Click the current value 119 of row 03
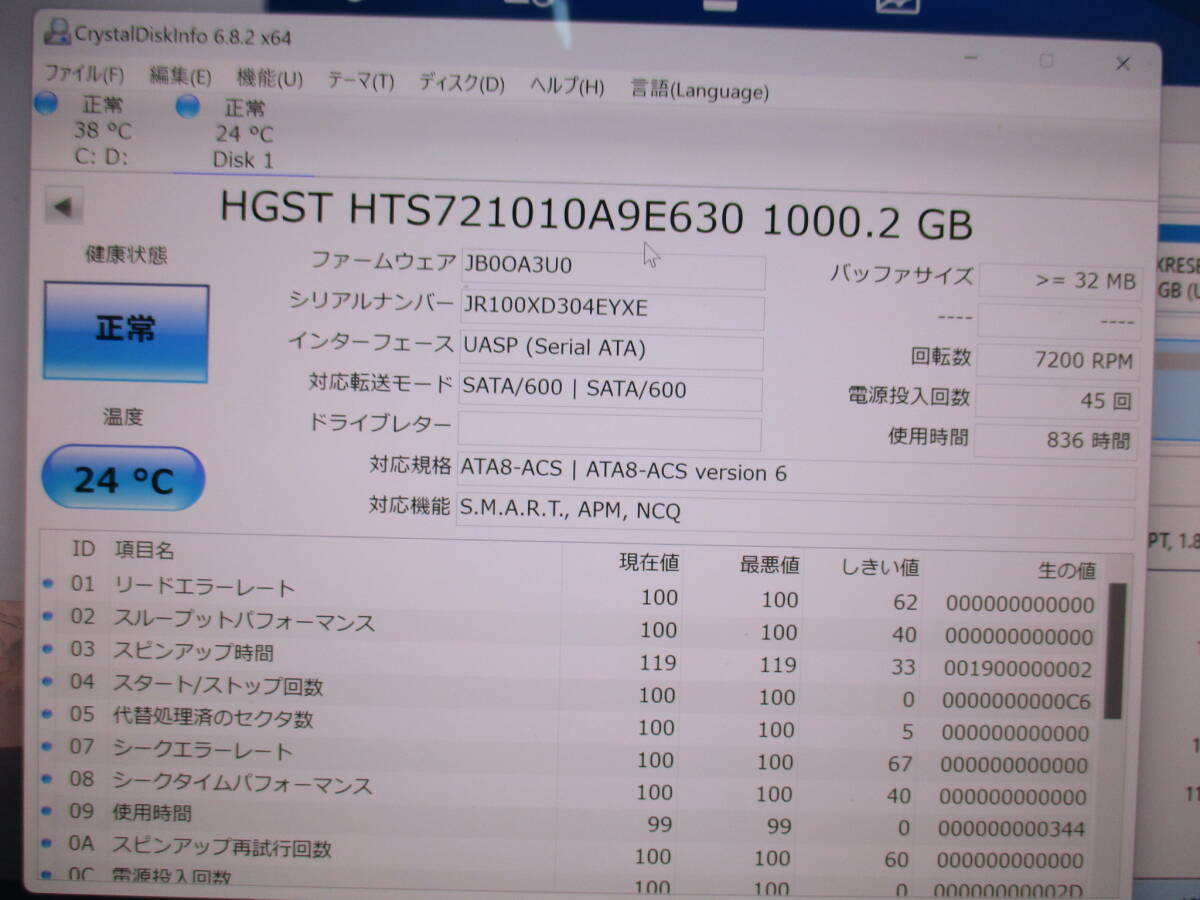This screenshot has height=900, width=1200. click(x=658, y=662)
